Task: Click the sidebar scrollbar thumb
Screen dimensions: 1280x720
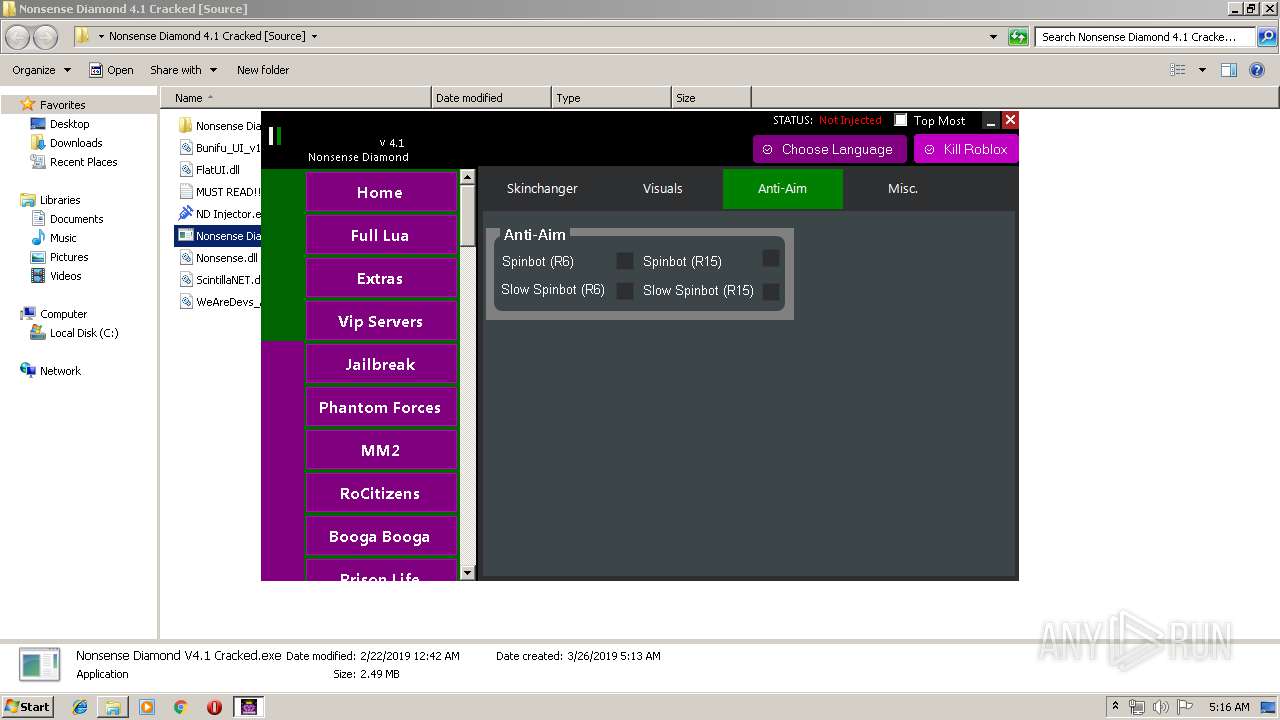Action: click(467, 215)
